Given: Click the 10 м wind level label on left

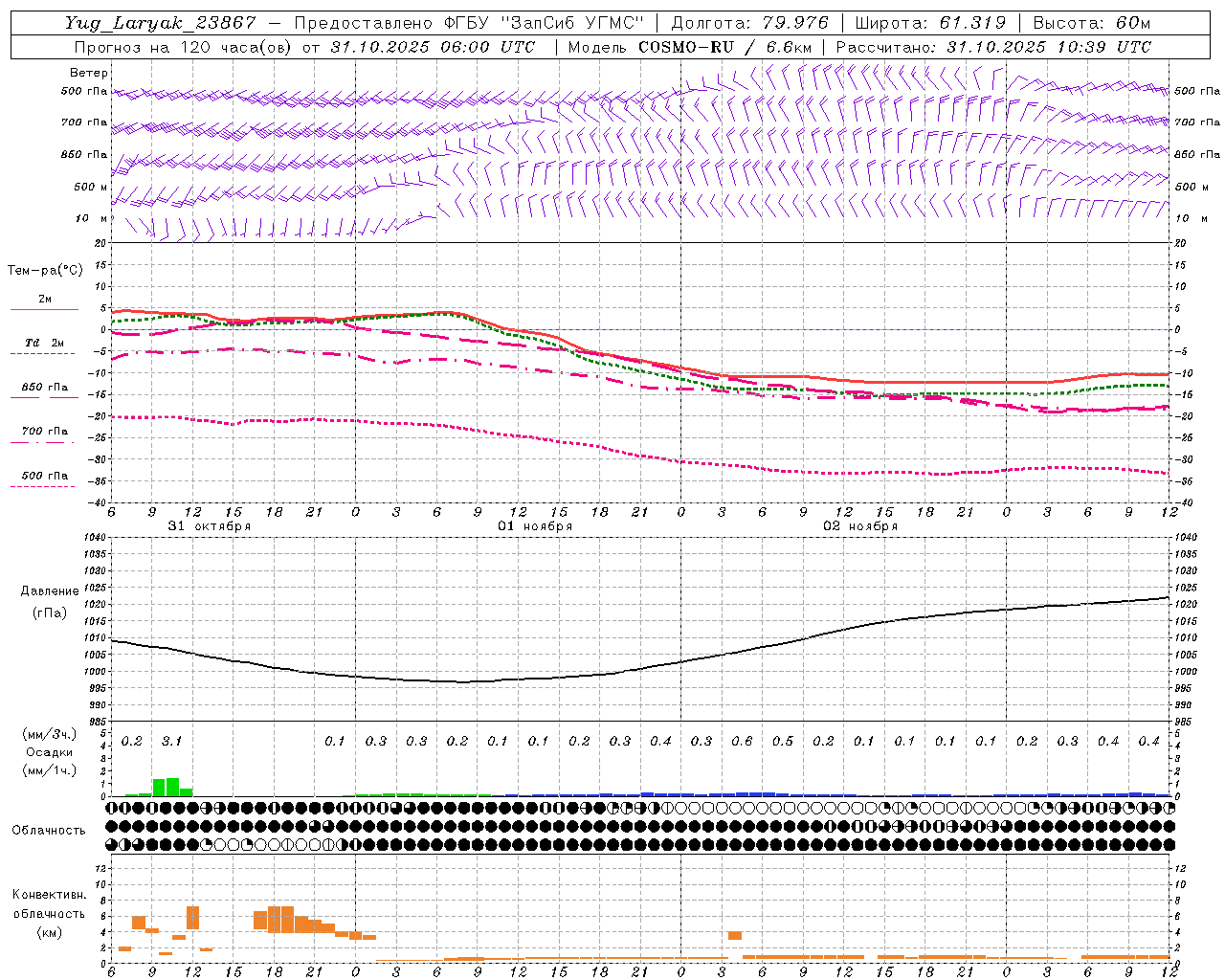Looking at the screenshot, I should click(x=91, y=219).
